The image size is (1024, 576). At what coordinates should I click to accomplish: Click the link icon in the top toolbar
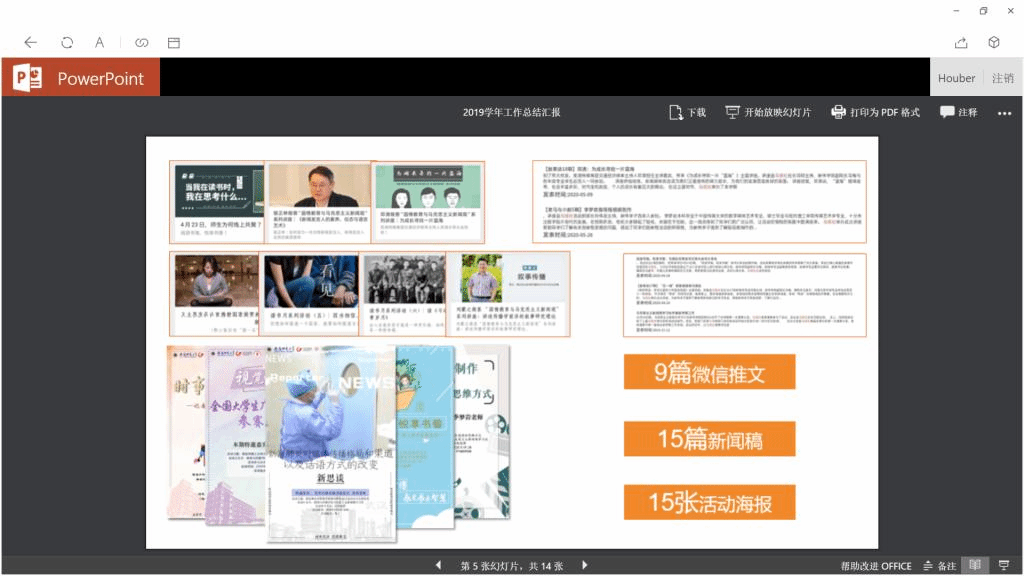(142, 43)
